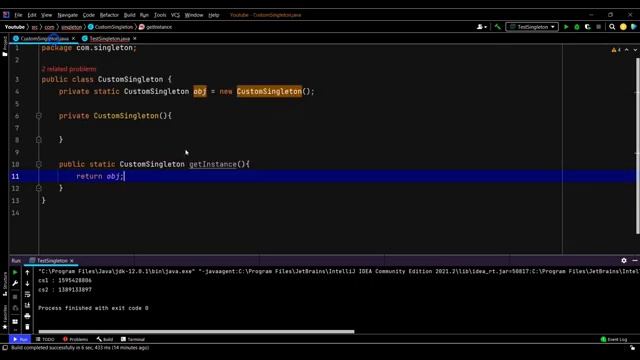The height and width of the screenshot is (360, 640).
Task: Open the VCS menu
Action: click(175, 15)
